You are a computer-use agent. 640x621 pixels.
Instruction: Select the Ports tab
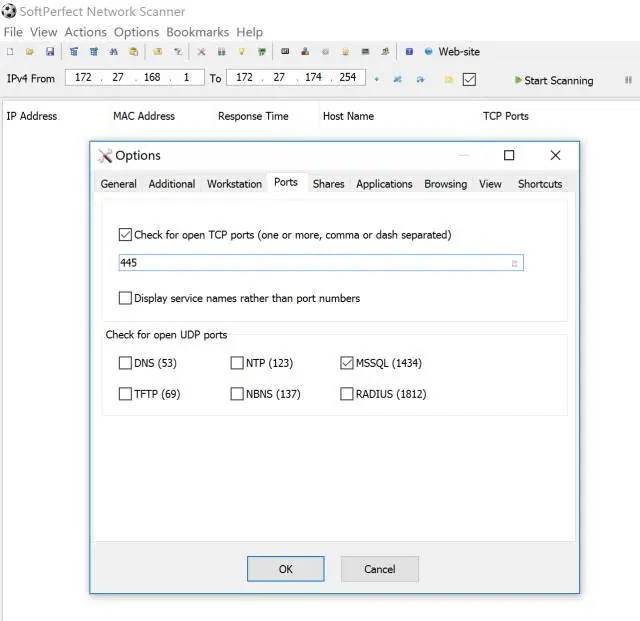286,182
